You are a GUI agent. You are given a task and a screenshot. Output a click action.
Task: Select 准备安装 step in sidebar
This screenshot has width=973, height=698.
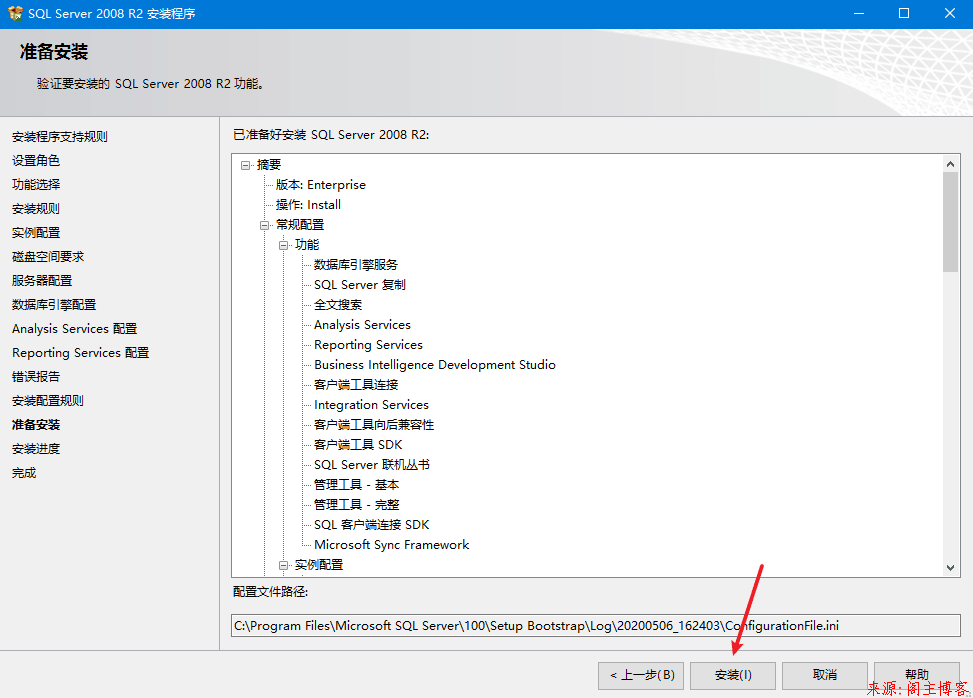coord(36,425)
